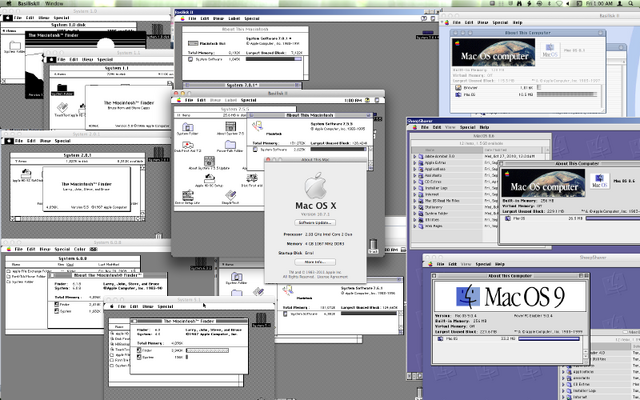Click Browser row in Mac OS 8.1 About window

[x=527, y=88]
